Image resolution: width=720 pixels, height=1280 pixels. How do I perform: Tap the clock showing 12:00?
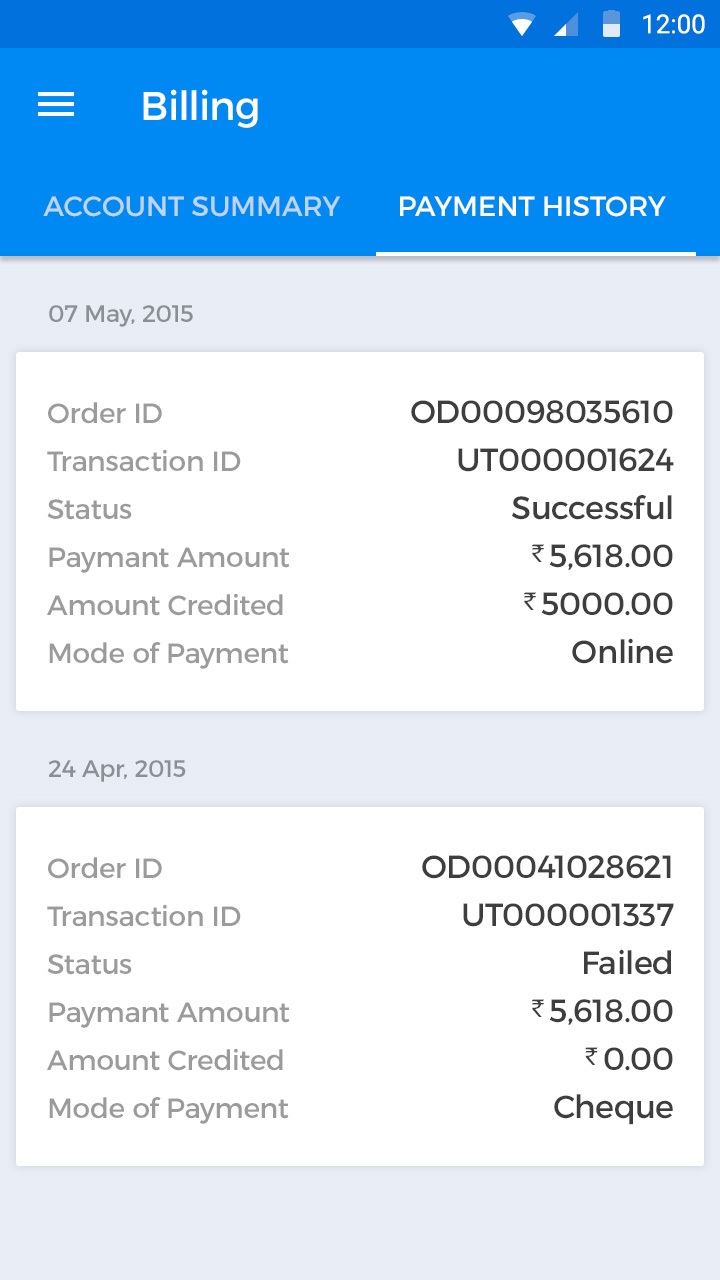(673, 24)
